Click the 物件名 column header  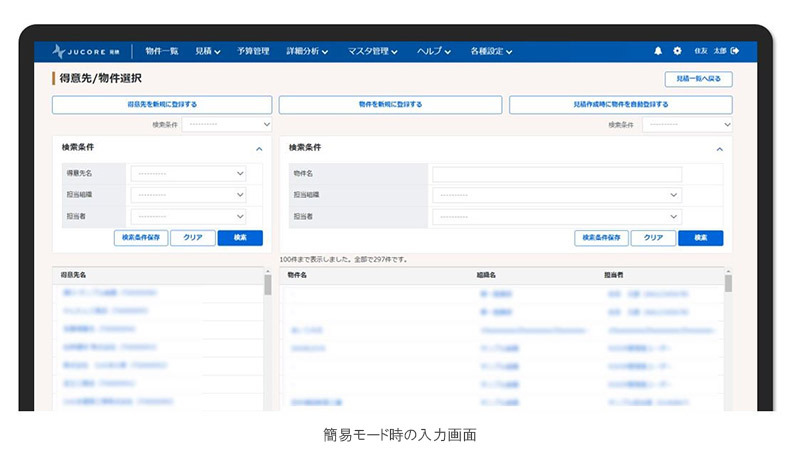click(x=297, y=275)
